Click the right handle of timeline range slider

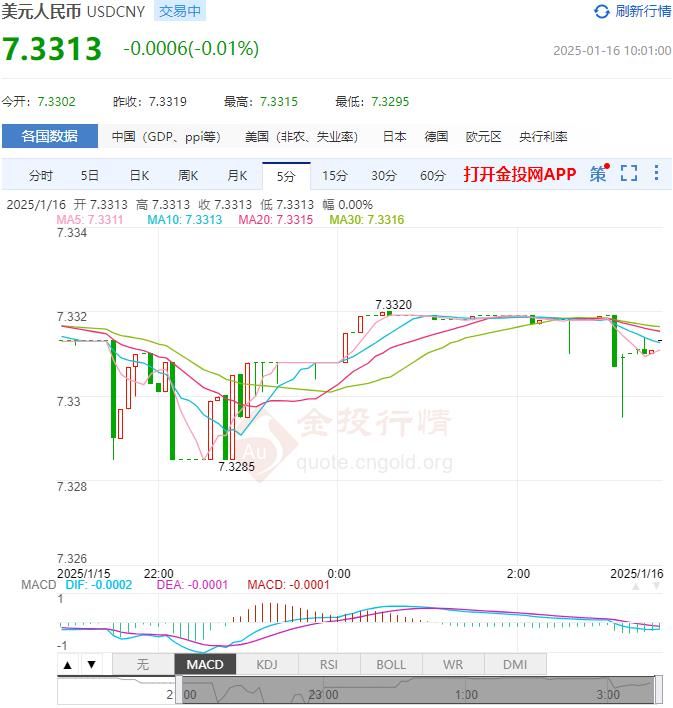[x=658, y=689]
